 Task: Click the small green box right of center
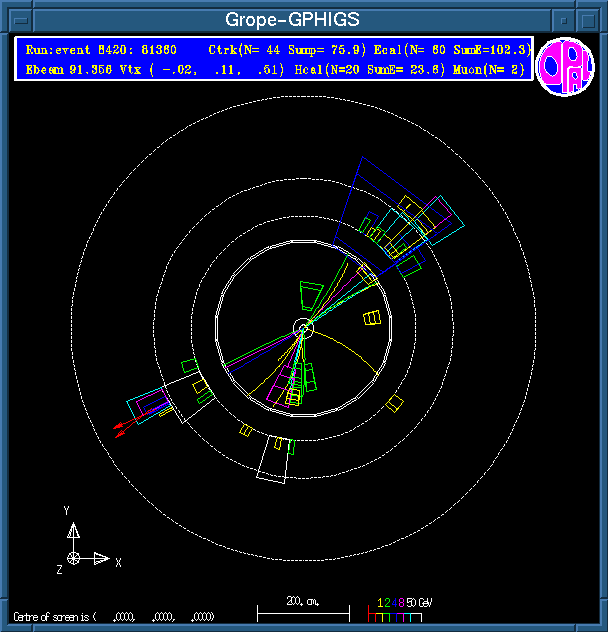372,318
